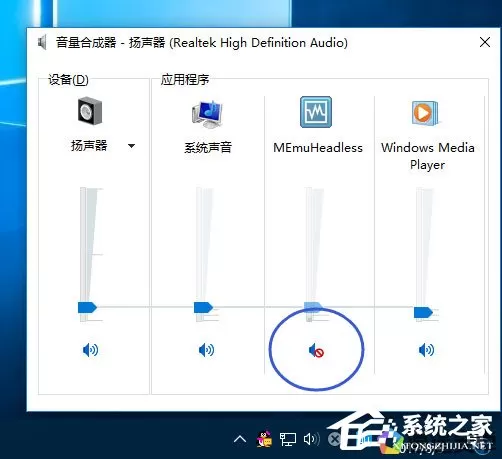The height and width of the screenshot is (459, 502).
Task: Click the MEmuHeadless application icon
Action: [x=316, y=112]
